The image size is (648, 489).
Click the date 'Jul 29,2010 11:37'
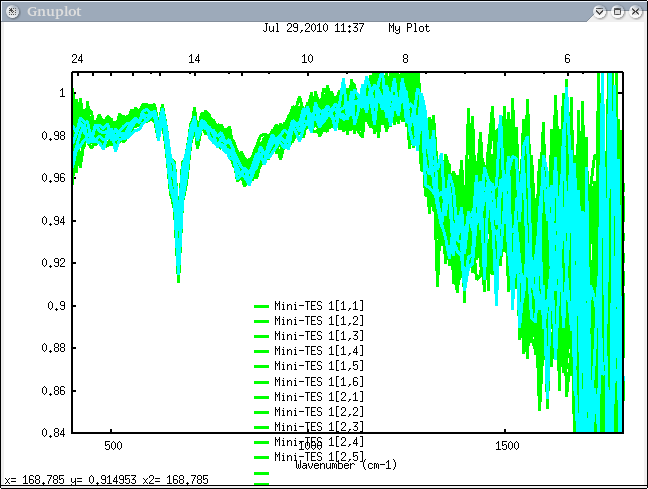(x=313, y=28)
